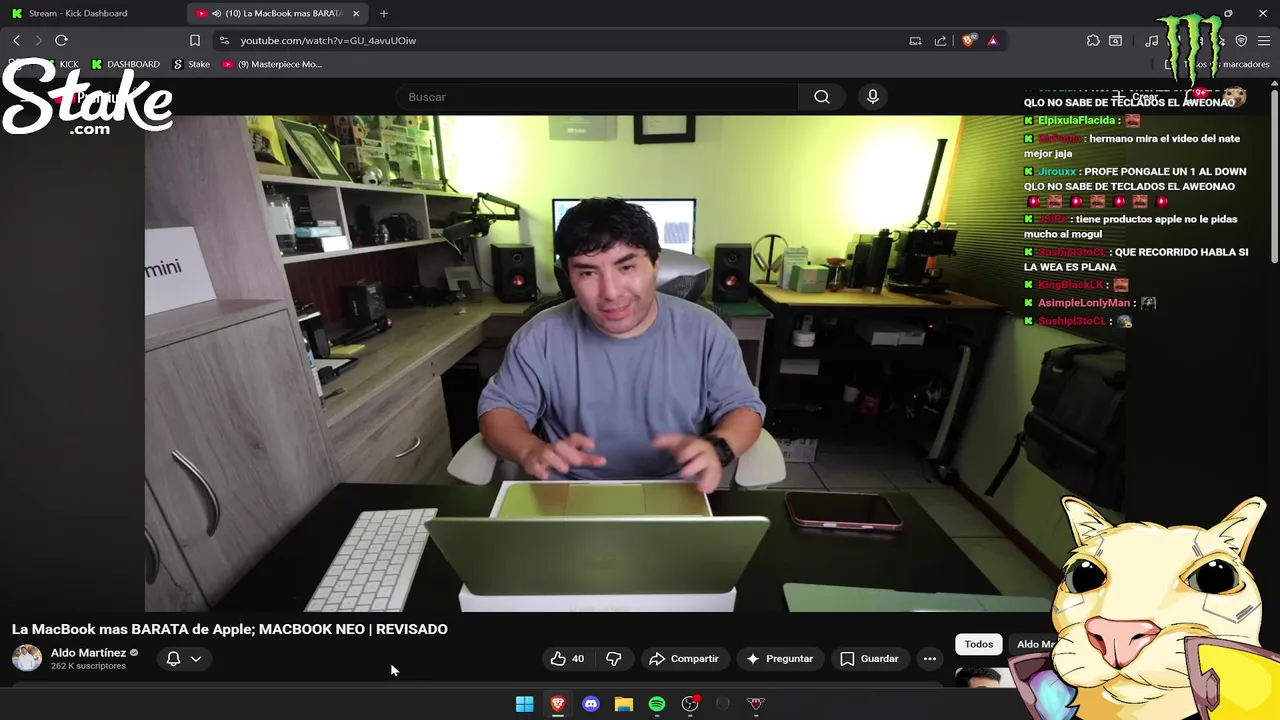Screen dimensions: 1280x720
Task: Expand the subscription notification dropdown arrow
Action: [196, 658]
